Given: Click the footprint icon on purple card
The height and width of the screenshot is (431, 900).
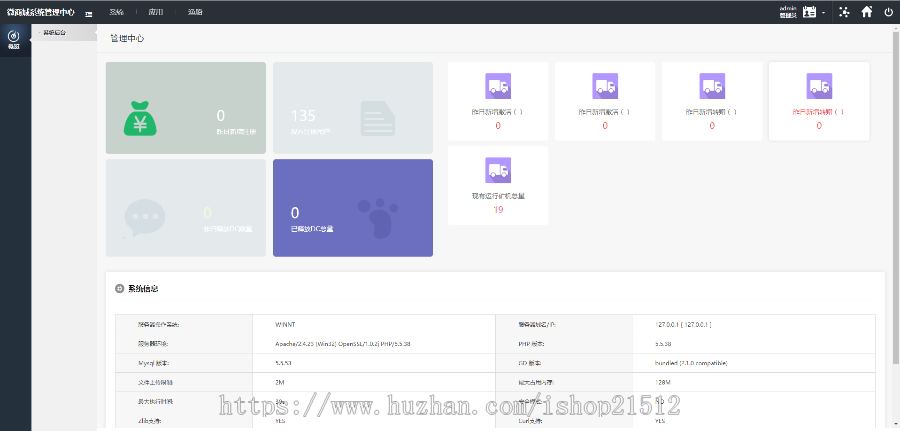Looking at the screenshot, I should pos(378,219).
